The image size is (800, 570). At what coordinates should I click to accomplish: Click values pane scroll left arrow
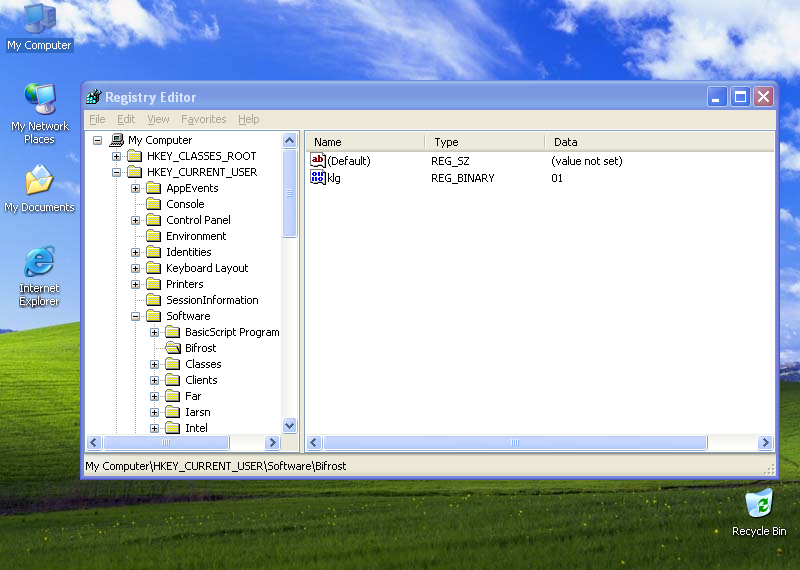(314, 442)
